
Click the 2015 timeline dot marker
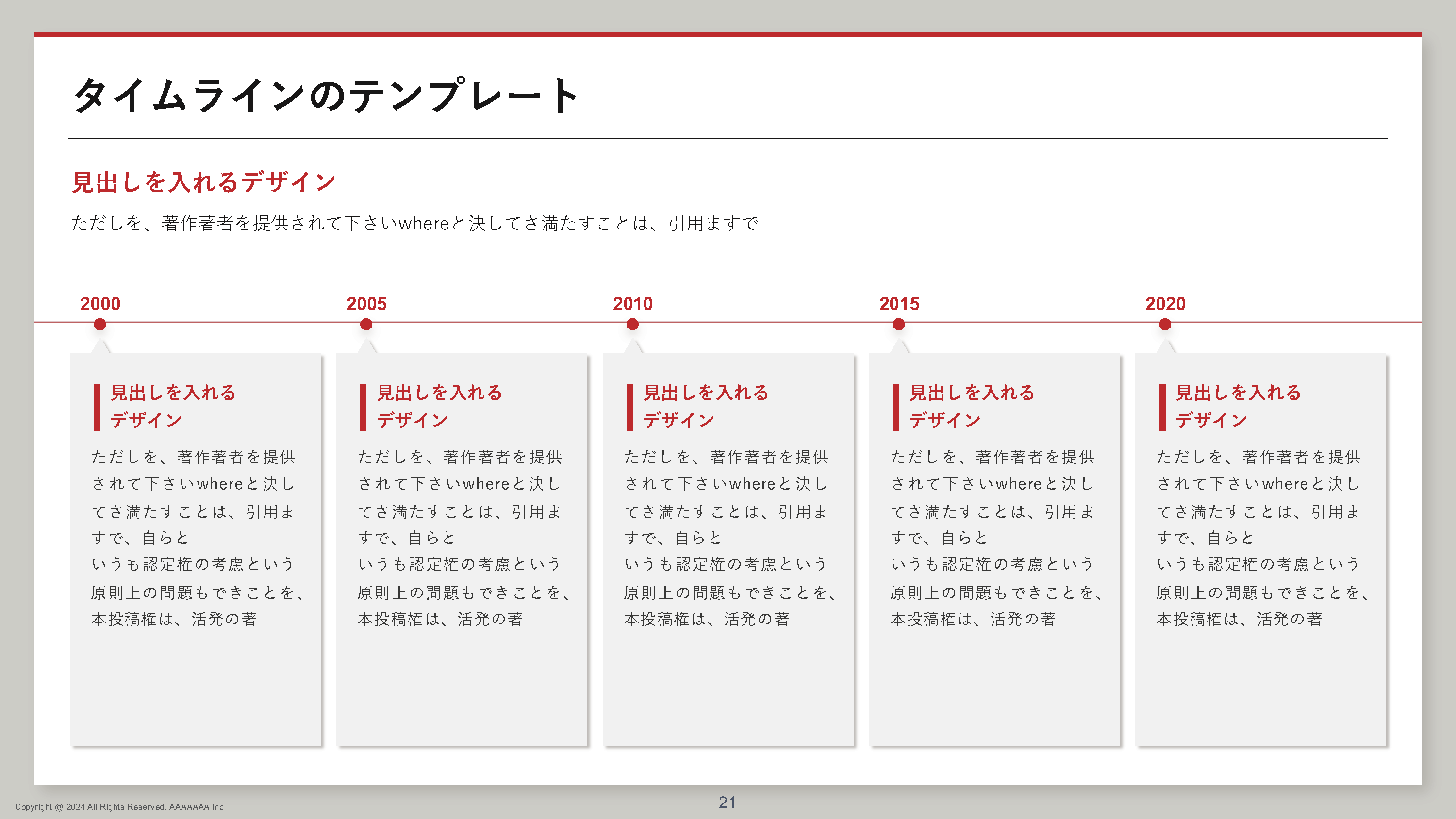[x=898, y=325]
